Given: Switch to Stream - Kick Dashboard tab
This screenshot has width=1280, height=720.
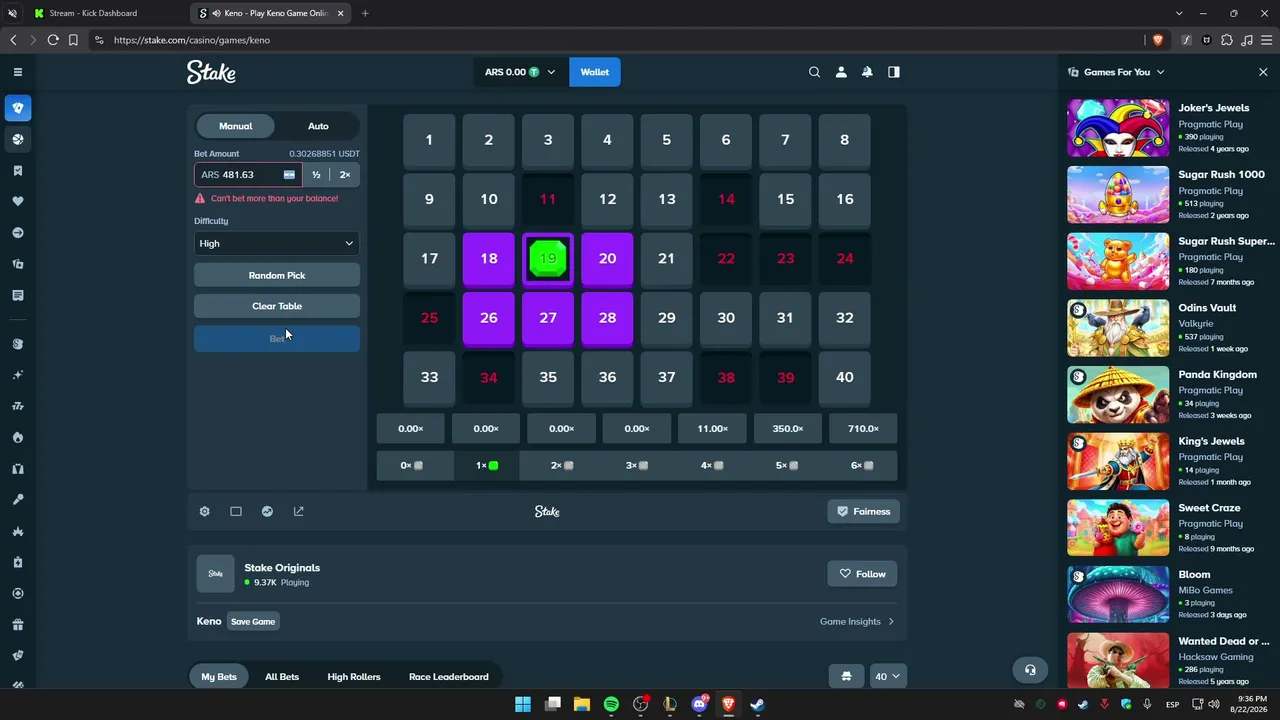Looking at the screenshot, I should [107, 13].
